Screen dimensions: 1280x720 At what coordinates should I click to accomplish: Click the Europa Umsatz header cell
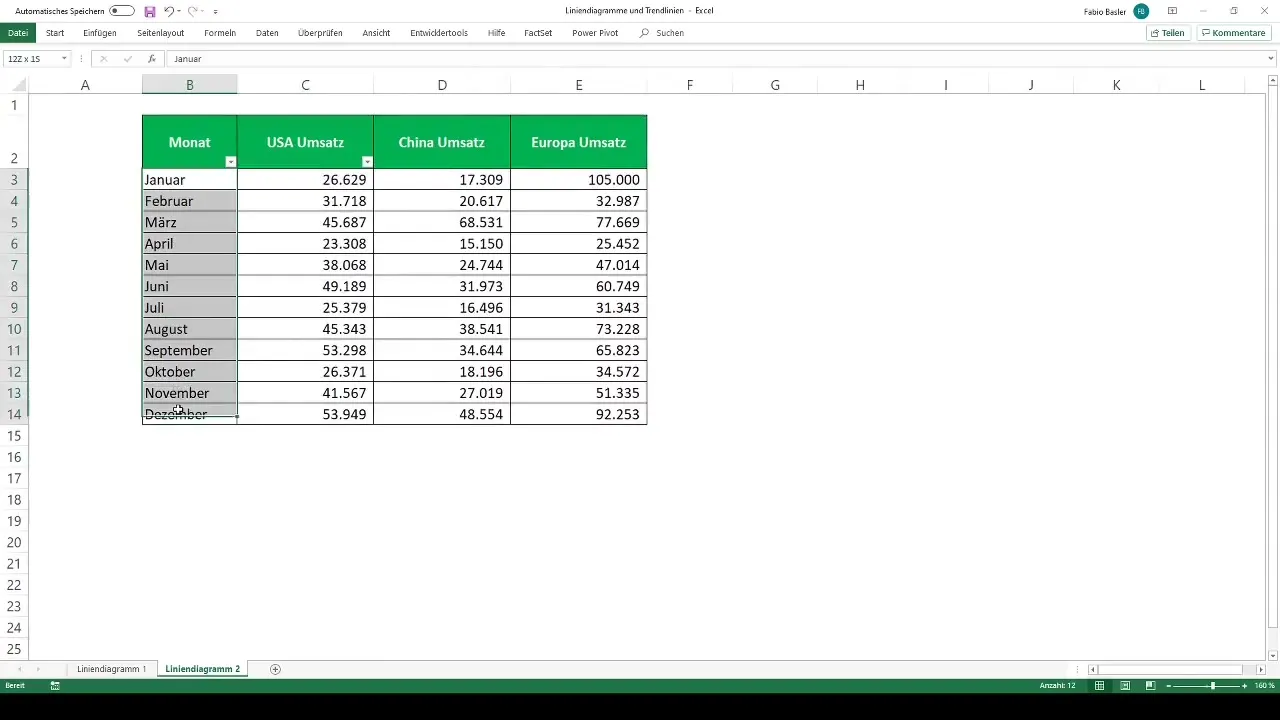tap(579, 142)
